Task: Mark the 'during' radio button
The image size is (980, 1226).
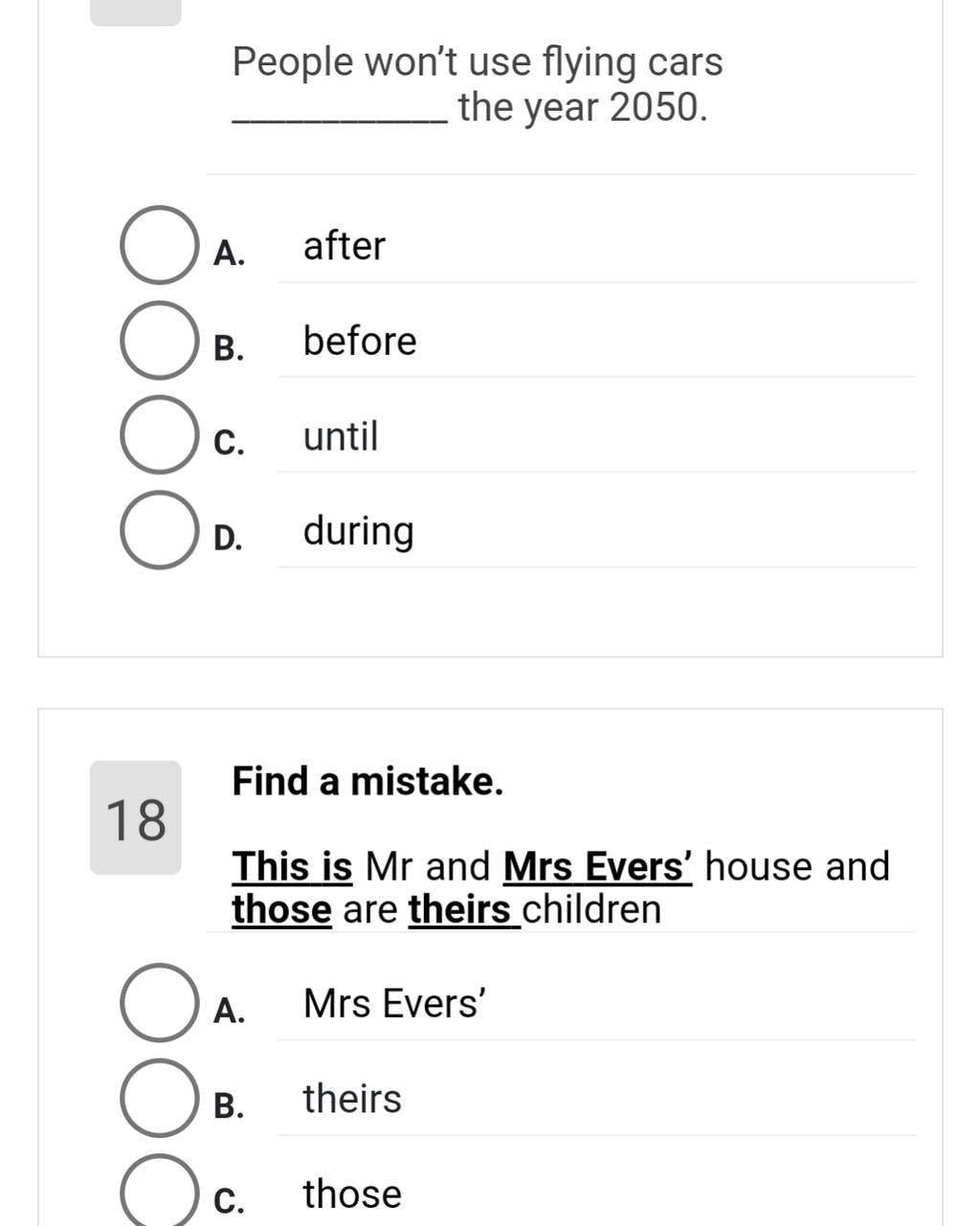Action: click(x=158, y=530)
